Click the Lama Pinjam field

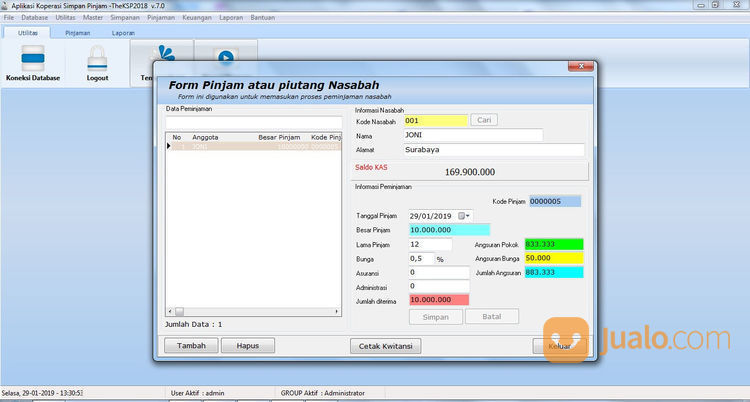coord(430,245)
